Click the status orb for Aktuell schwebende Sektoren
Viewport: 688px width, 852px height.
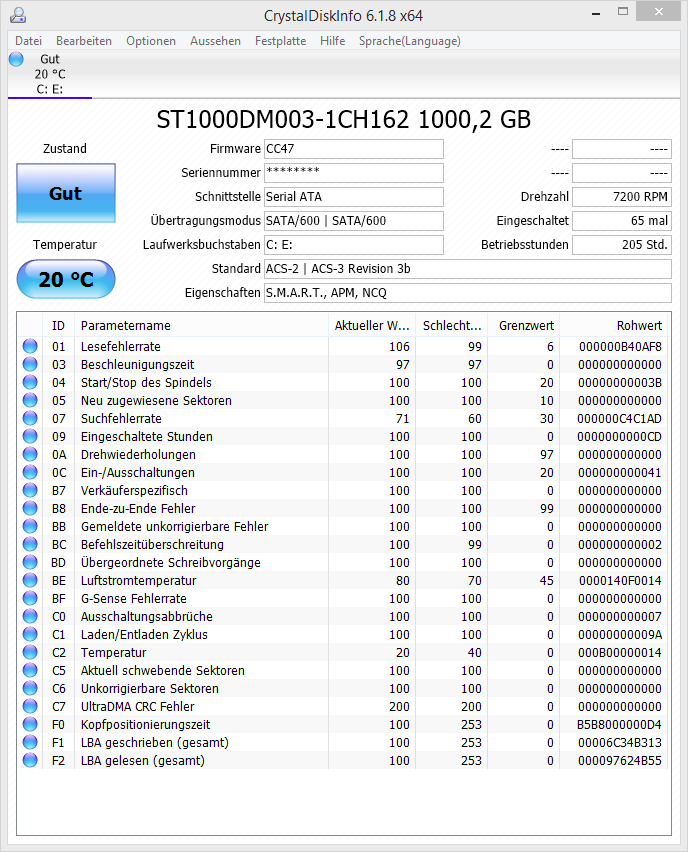(30, 669)
